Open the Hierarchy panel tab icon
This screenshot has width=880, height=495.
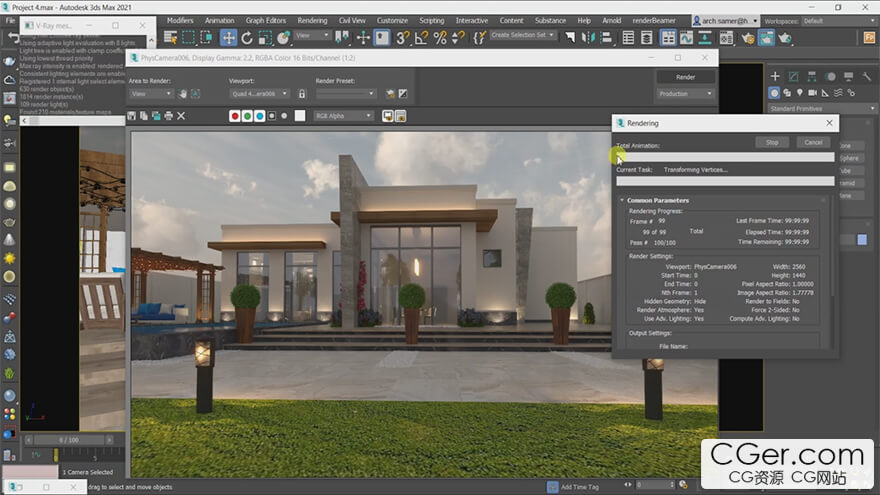tap(812, 76)
